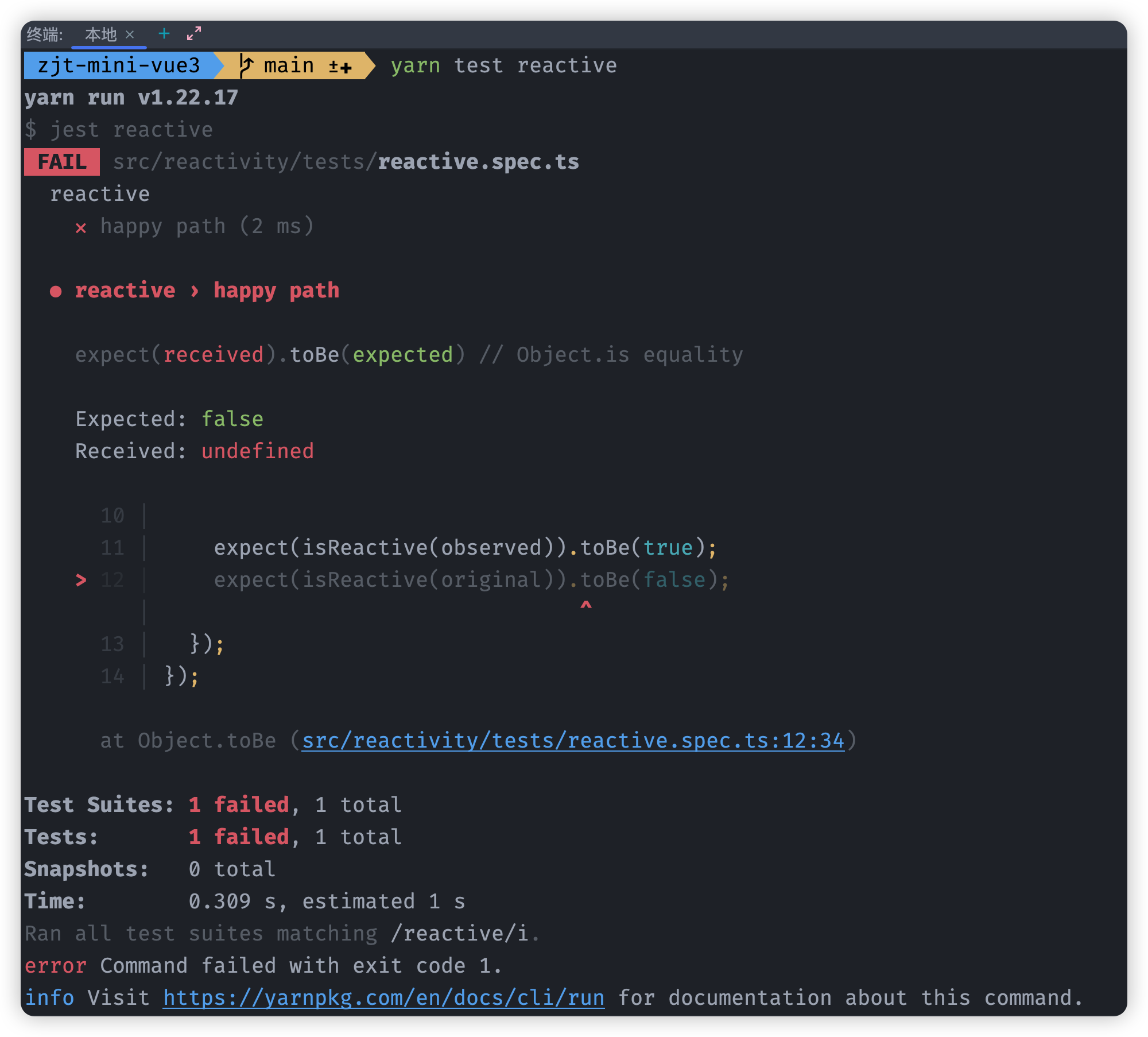Click the 'yarn test reactive' command text

click(504, 65)
